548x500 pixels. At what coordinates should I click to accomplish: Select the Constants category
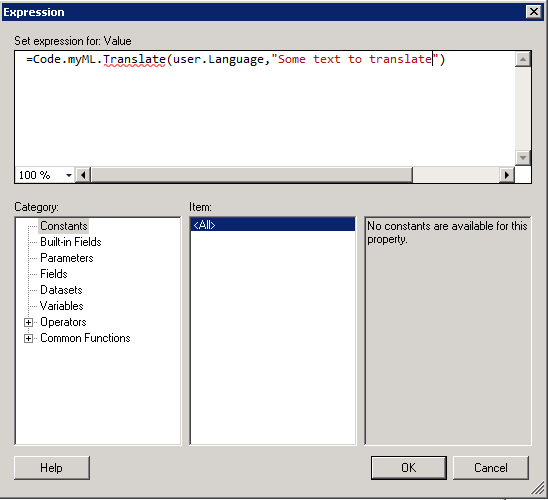pos(64,226)
